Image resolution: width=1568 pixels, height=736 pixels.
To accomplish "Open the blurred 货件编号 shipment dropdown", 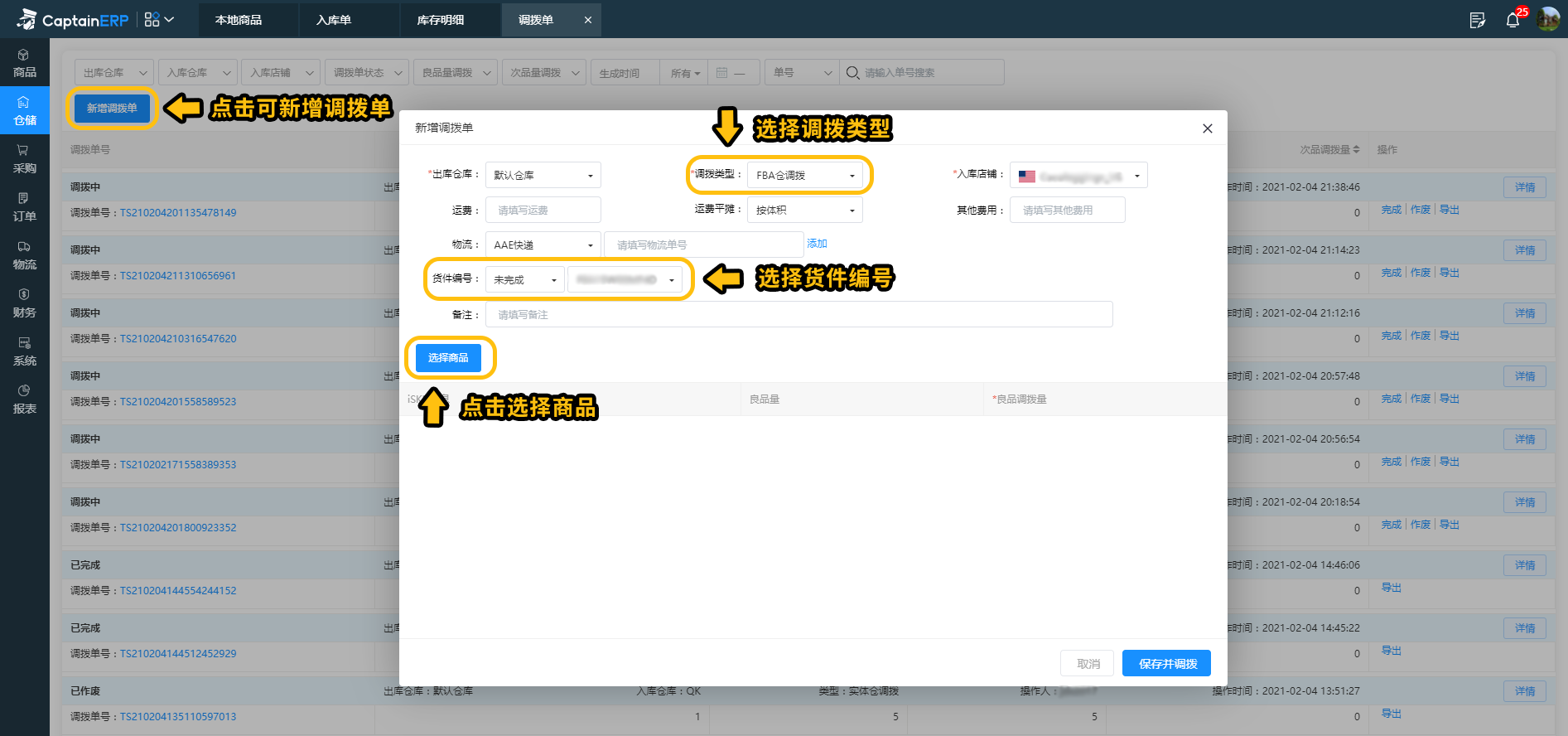I will 625,279.
